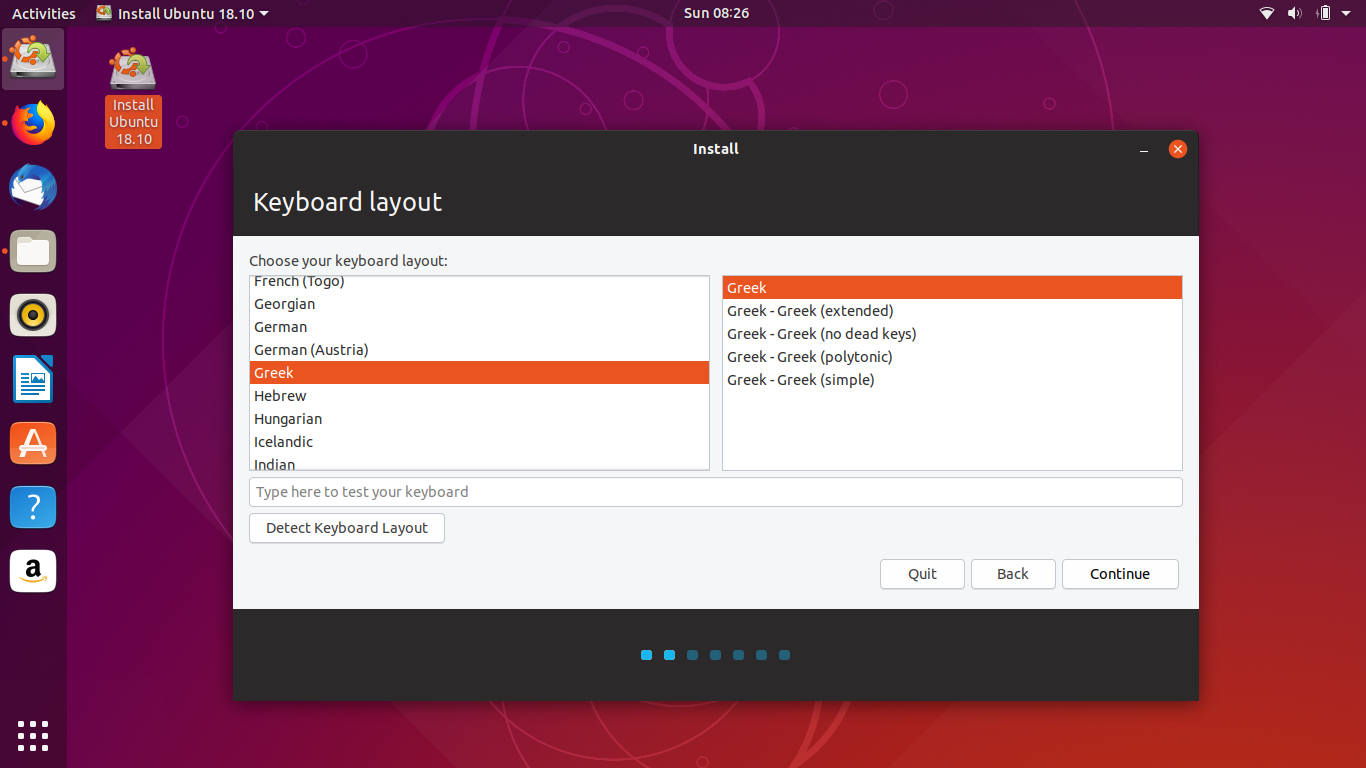
Task: Select Hungarian keyboard layout
Action: click(x=288, y=419)
